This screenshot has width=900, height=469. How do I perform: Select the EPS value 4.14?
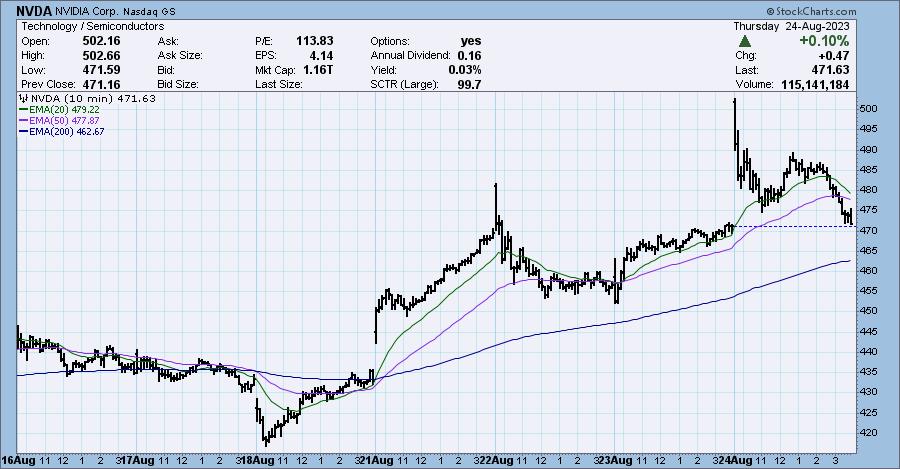(321, 56)
